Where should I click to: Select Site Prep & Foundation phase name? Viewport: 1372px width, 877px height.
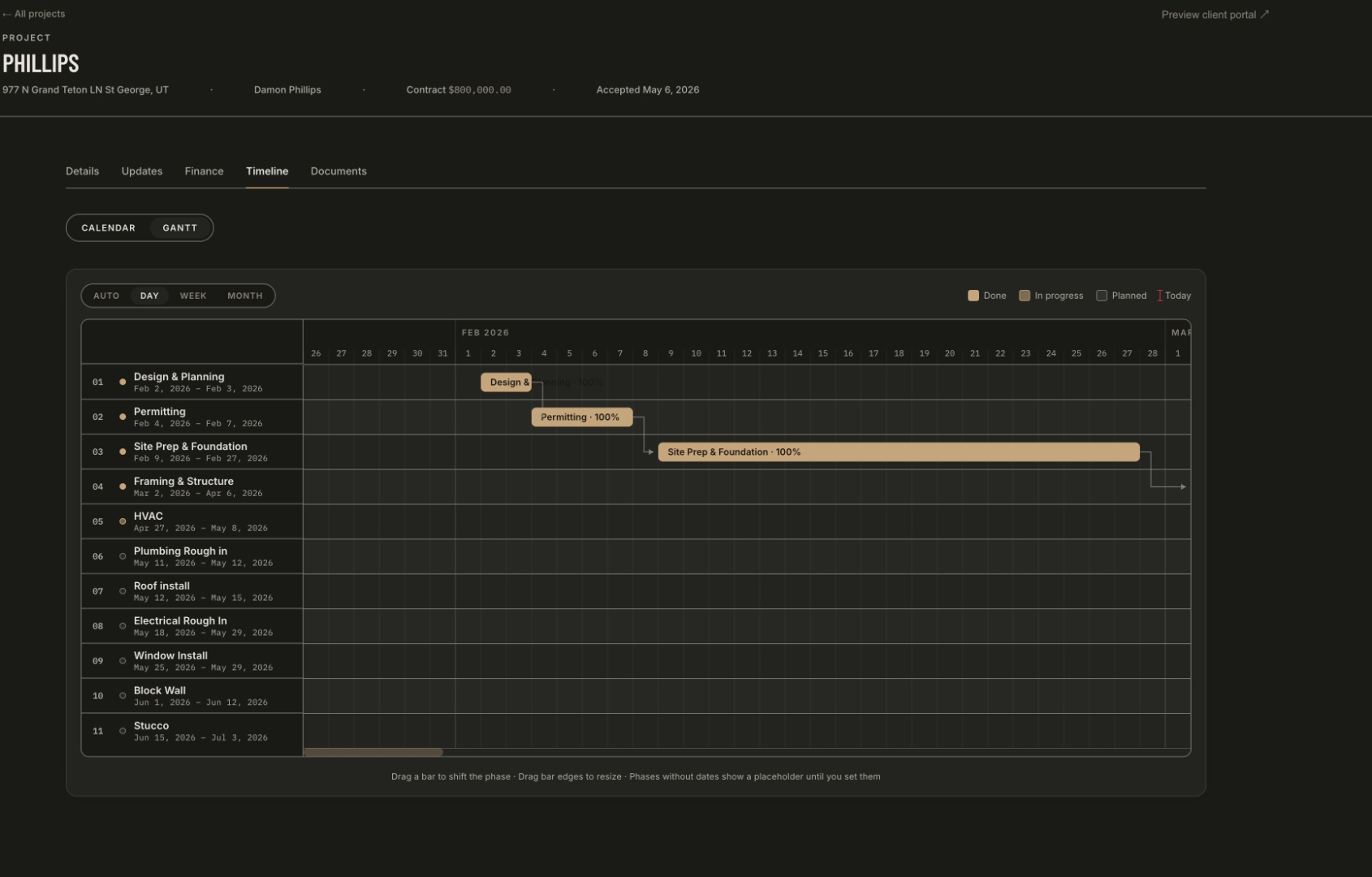tap(190, 447)
